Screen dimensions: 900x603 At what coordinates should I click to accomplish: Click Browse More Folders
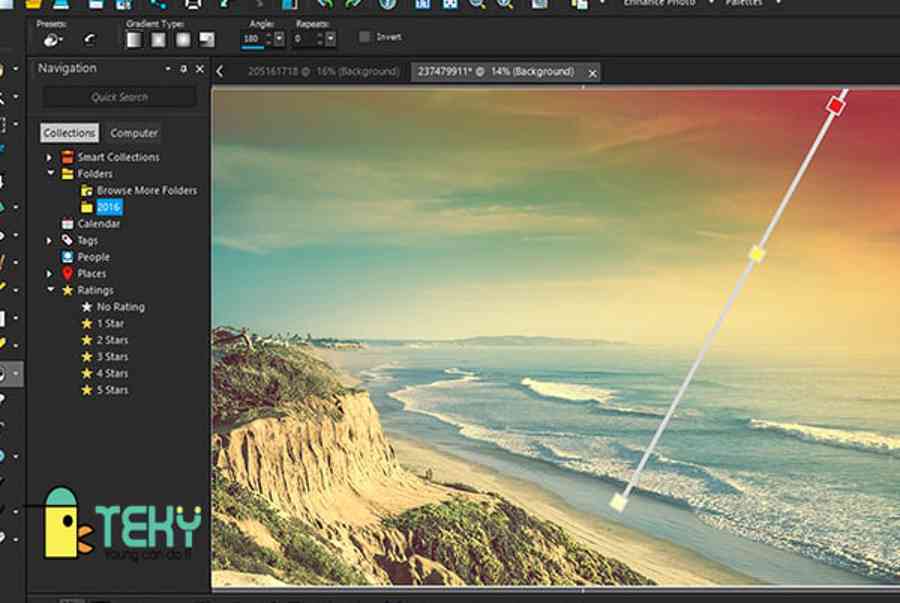(146, 190)
